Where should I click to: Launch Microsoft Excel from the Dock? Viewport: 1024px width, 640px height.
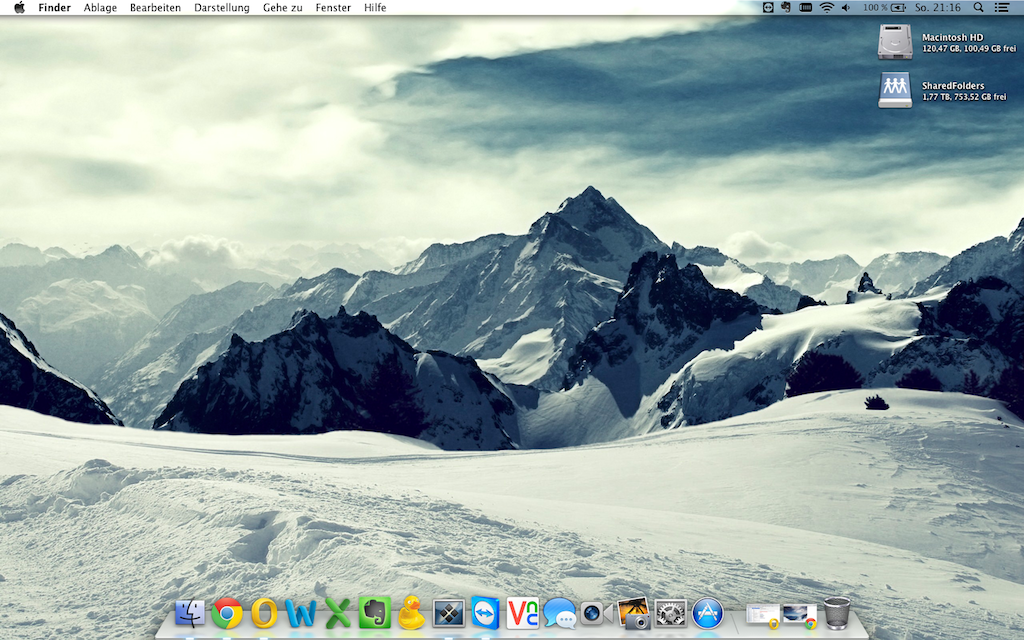click(x=338, y=613)
